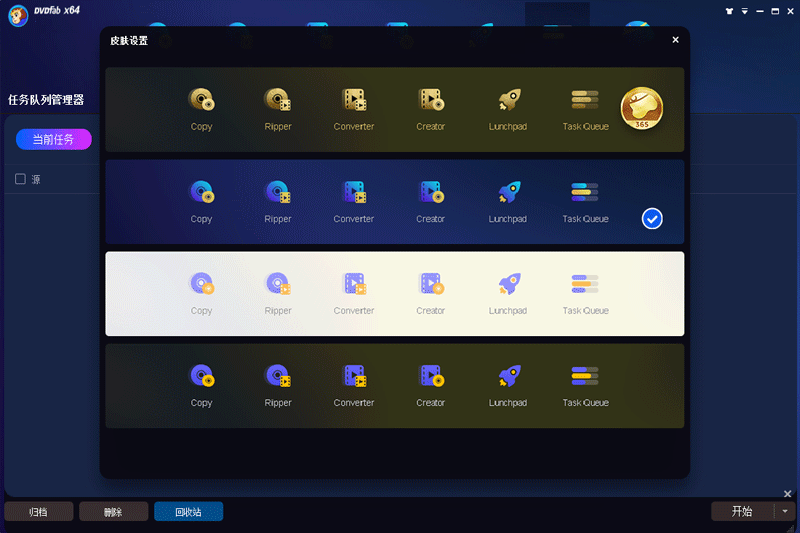
Task: Click the Task Queue icon in the gold skin row
Action: (585, 100)
